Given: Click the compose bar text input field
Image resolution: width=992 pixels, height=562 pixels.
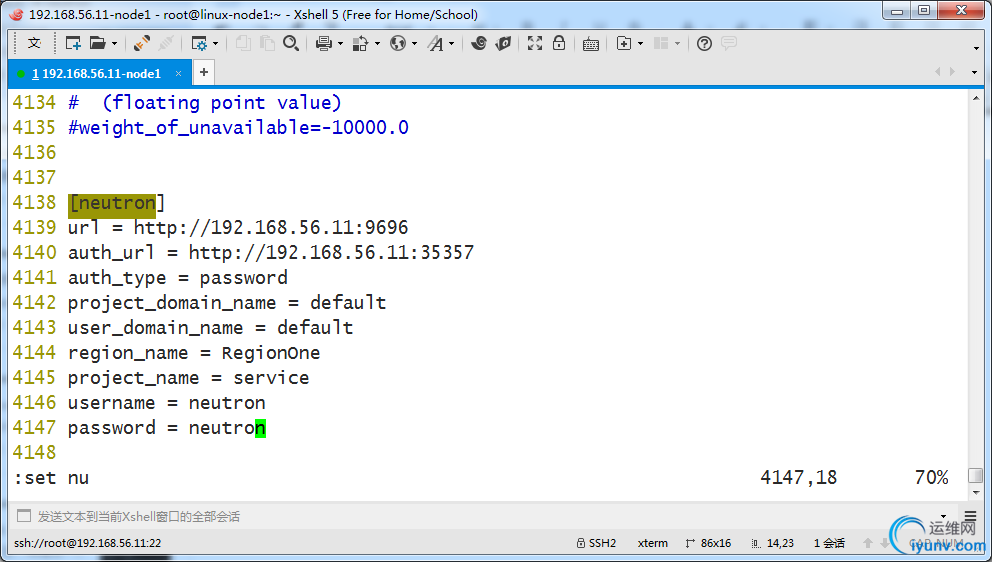Looking at the screenshot, I should coord(484,516).
